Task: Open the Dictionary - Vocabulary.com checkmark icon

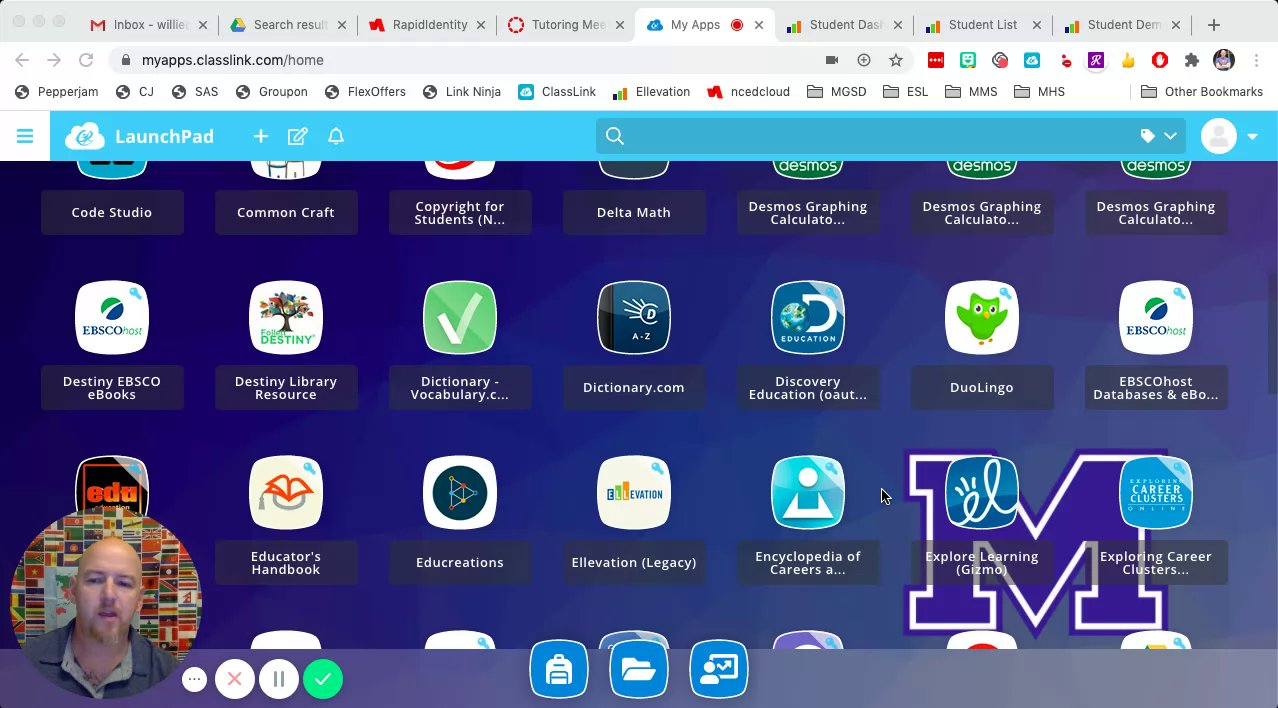Action: [x=460, y=318]
